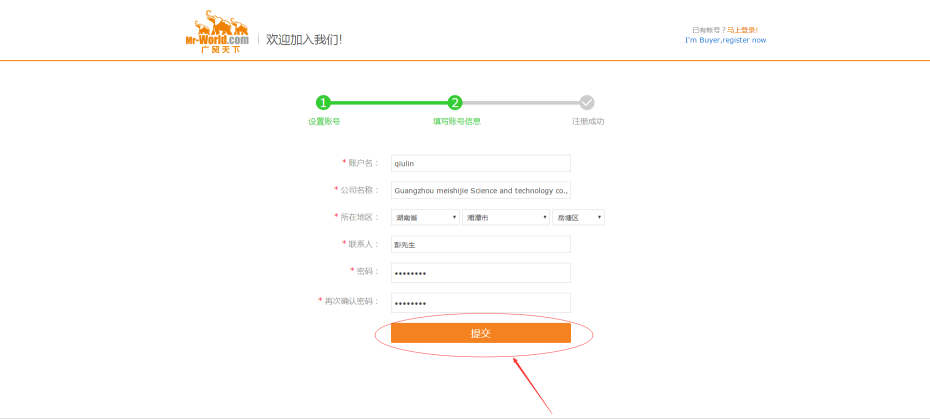Click the gray checkmark step circle
Viewport: 930px width, 419px height.
587,102
